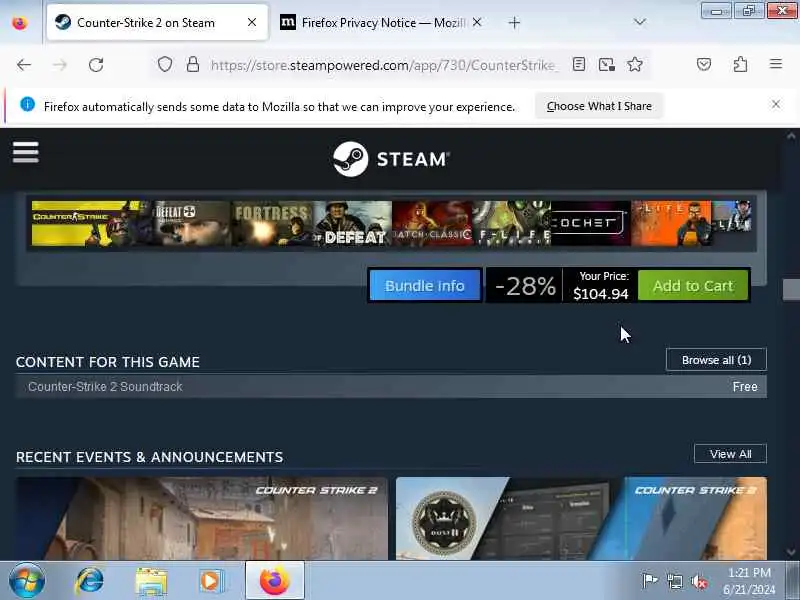Open the taskbar clock 1:21 PM

point(749,581)
